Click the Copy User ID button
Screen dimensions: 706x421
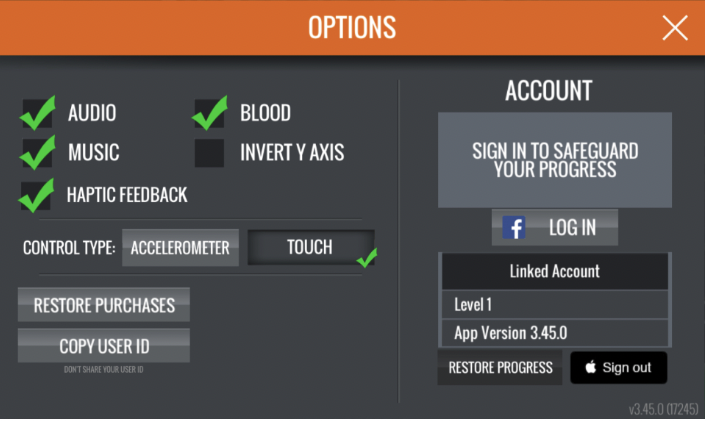(104, 346)
